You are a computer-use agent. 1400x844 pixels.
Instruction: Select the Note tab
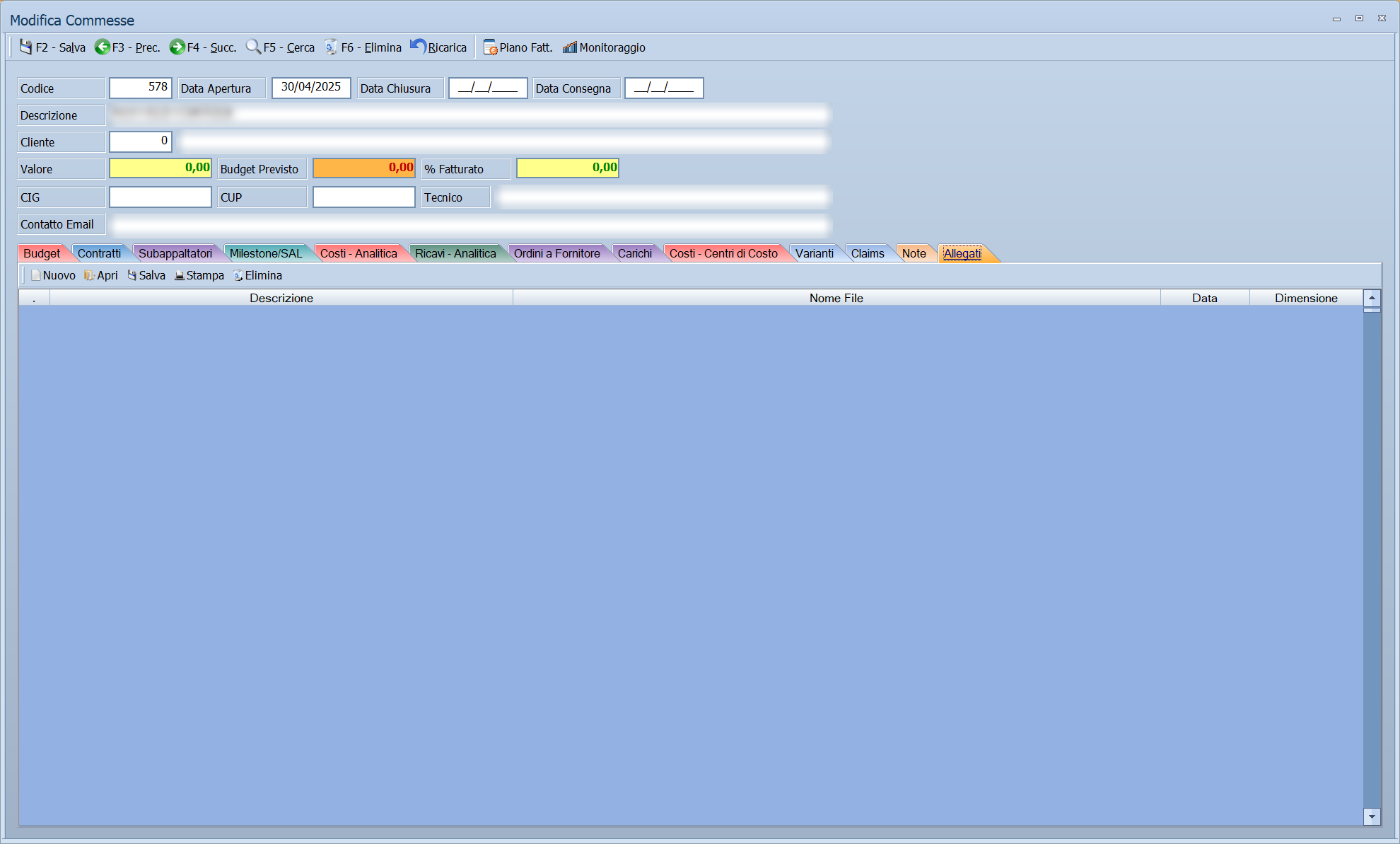pos(914,253)
